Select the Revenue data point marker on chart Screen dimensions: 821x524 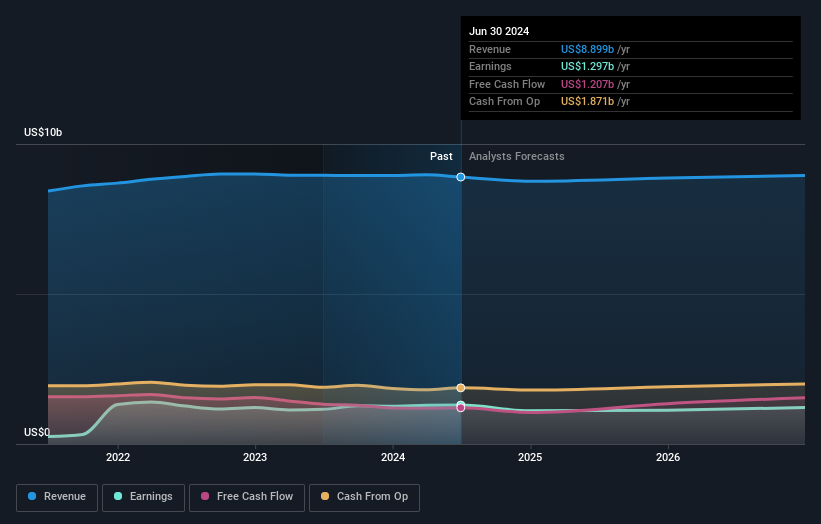(x=461, y=177)
